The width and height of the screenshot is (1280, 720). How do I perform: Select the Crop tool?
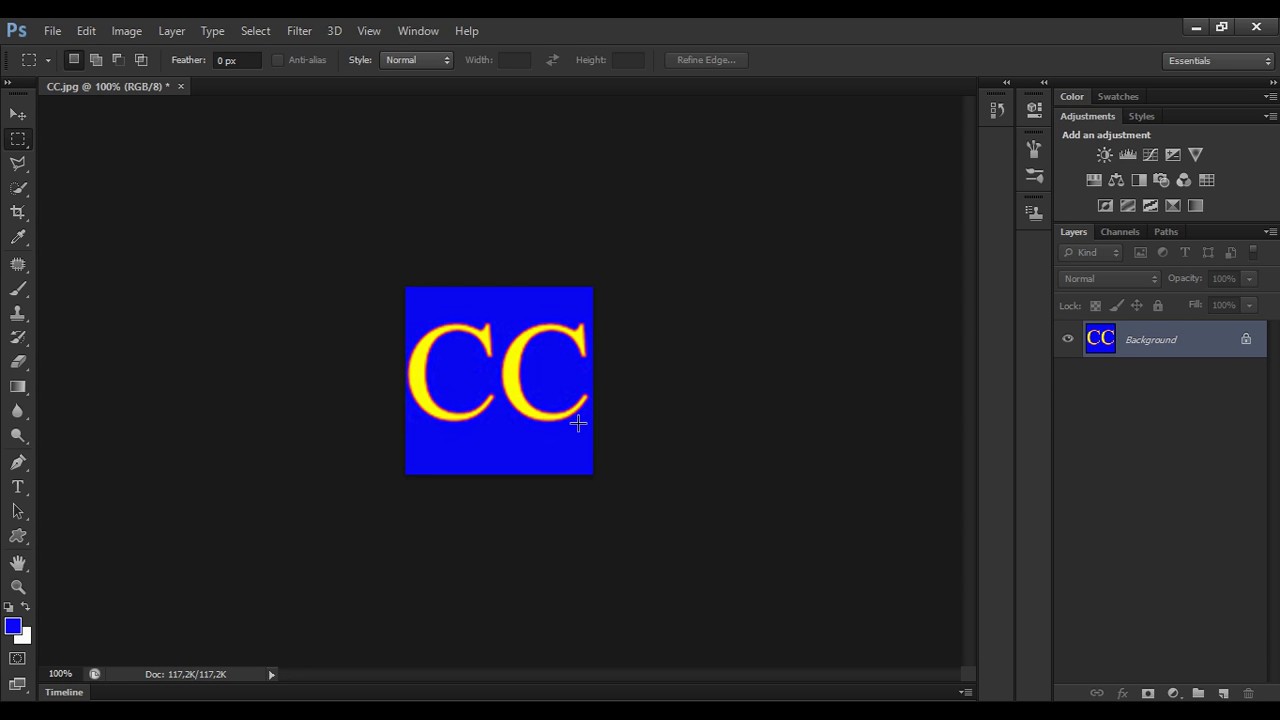(18, 212)
